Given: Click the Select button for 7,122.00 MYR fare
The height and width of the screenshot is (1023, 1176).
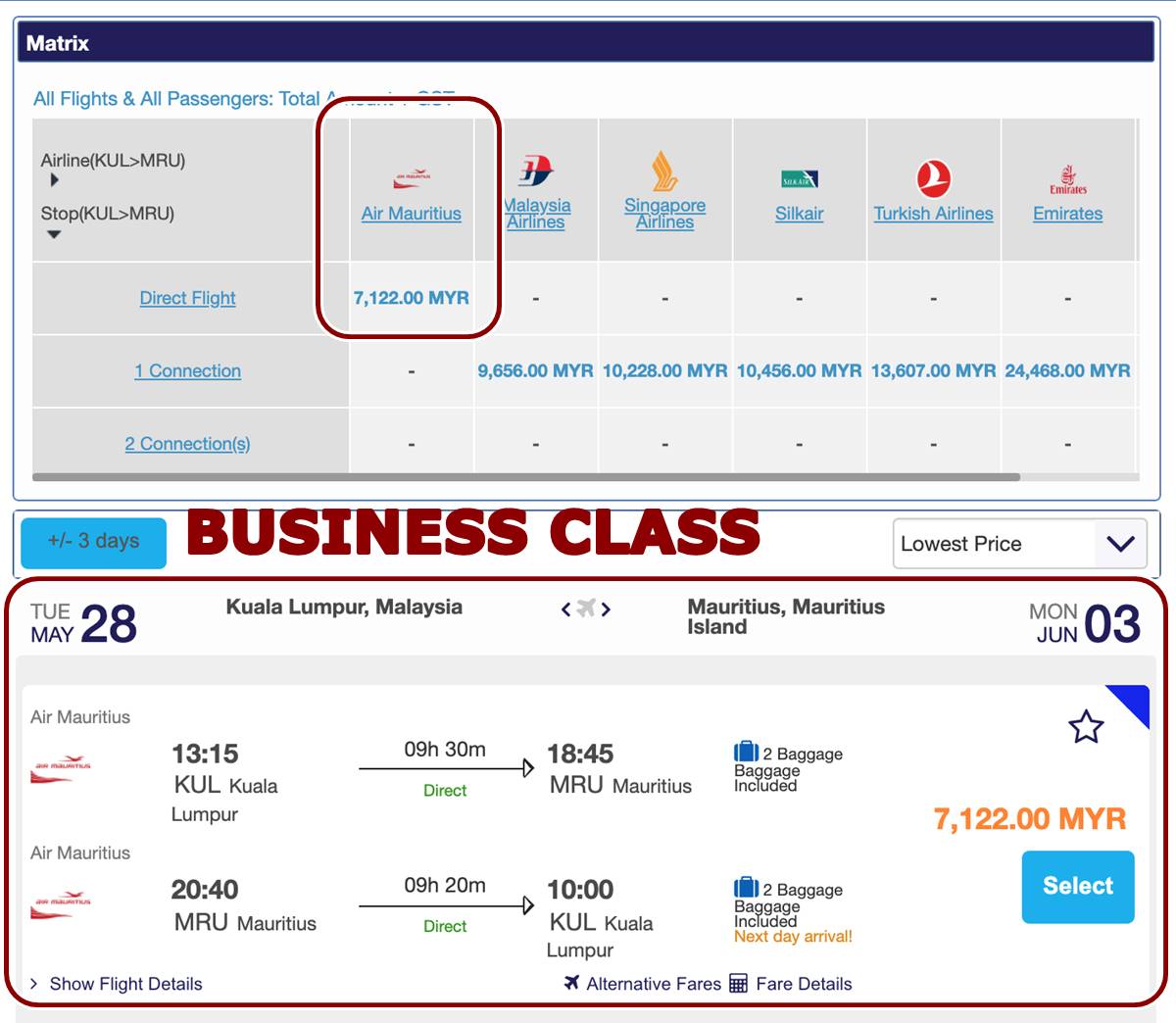Looking at the screenshot, I should [x=1078, y=886].
